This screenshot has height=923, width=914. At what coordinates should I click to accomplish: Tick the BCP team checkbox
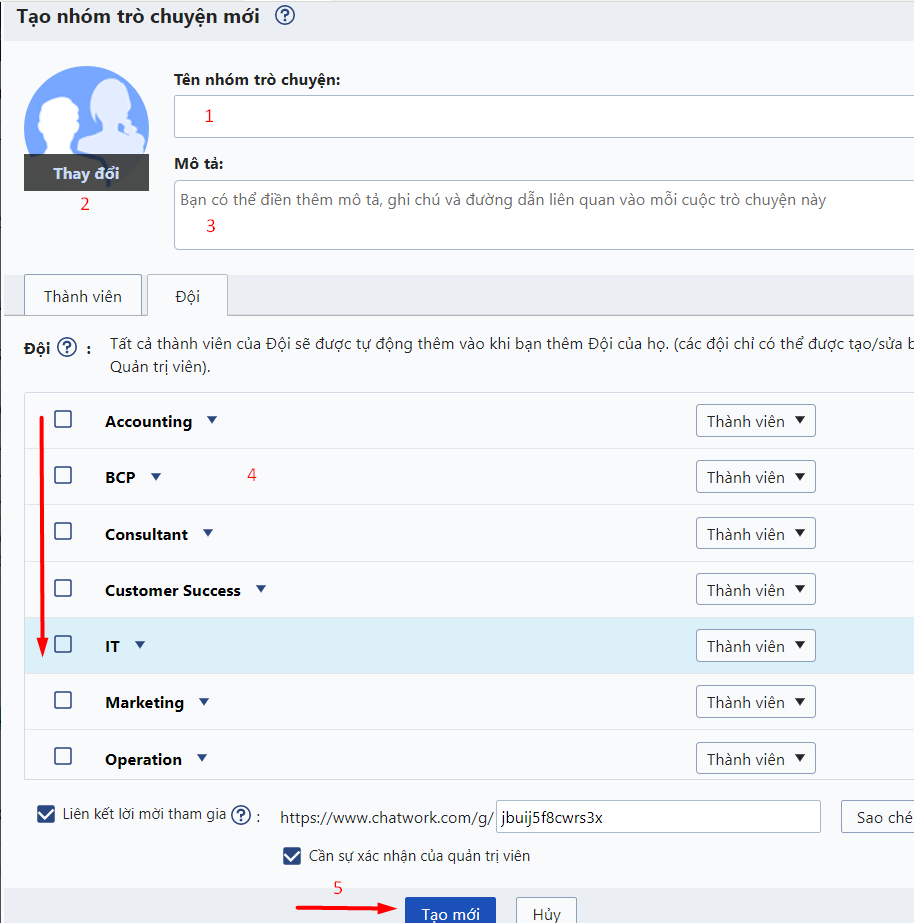click(63, 475)
